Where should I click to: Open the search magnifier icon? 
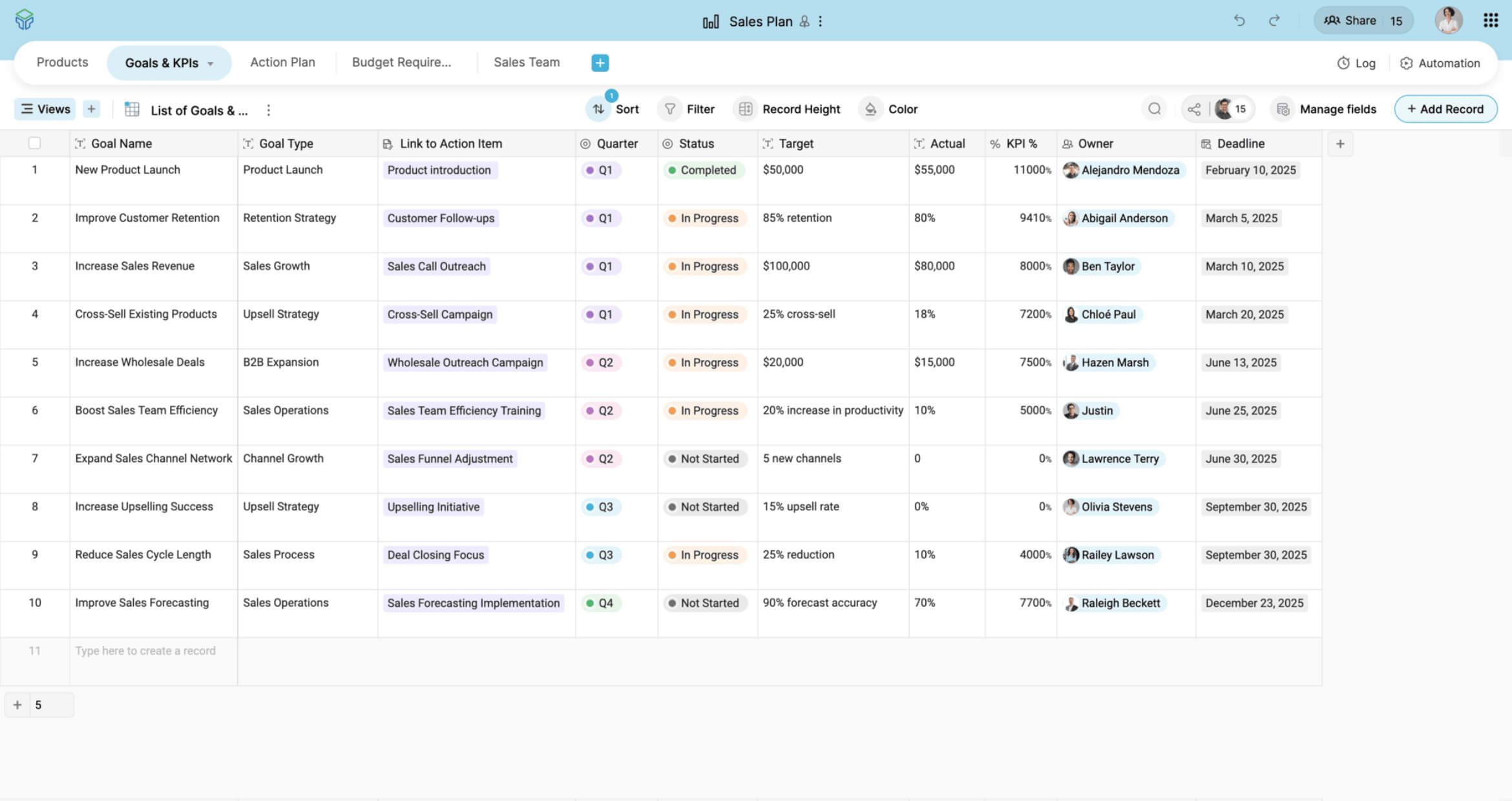[1154, 109]
